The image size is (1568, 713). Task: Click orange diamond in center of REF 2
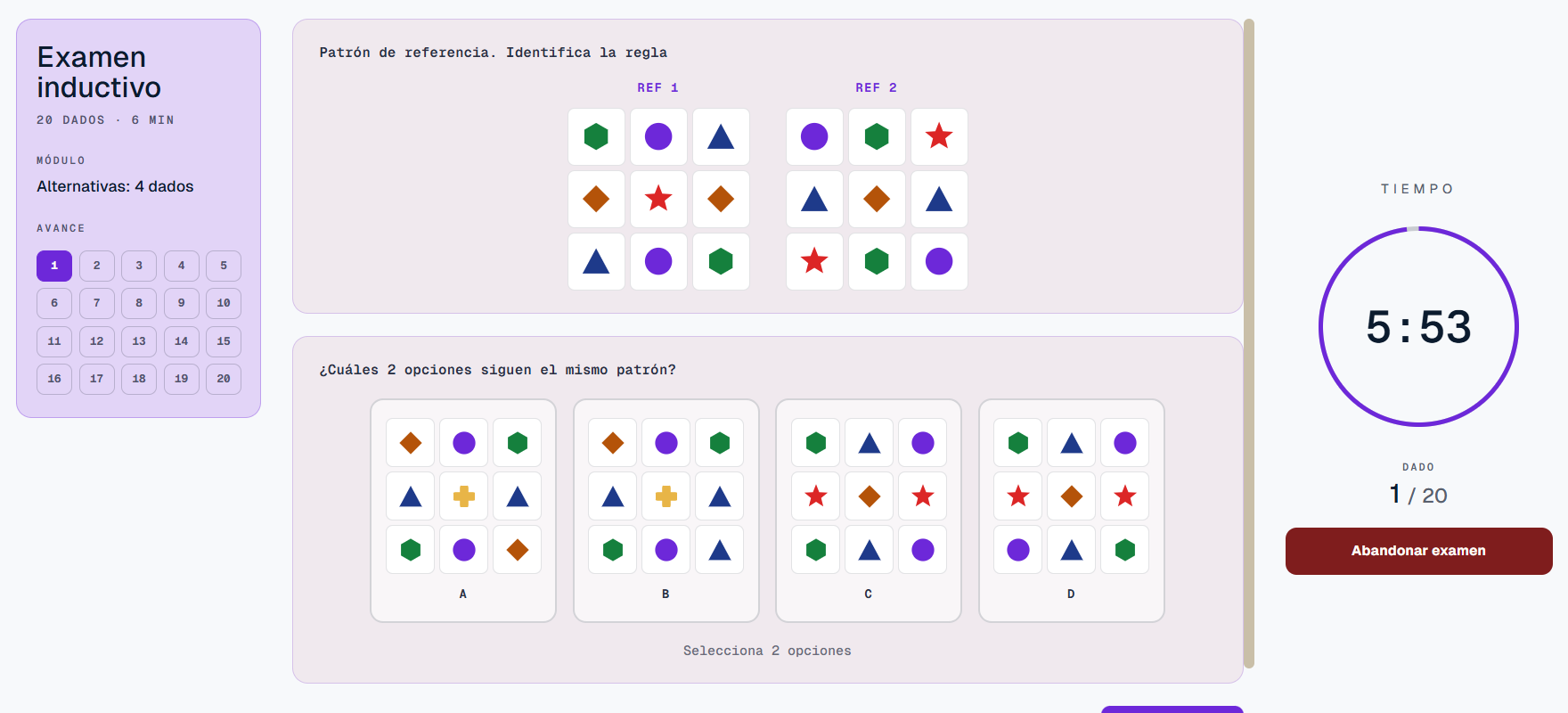(877, 199)
